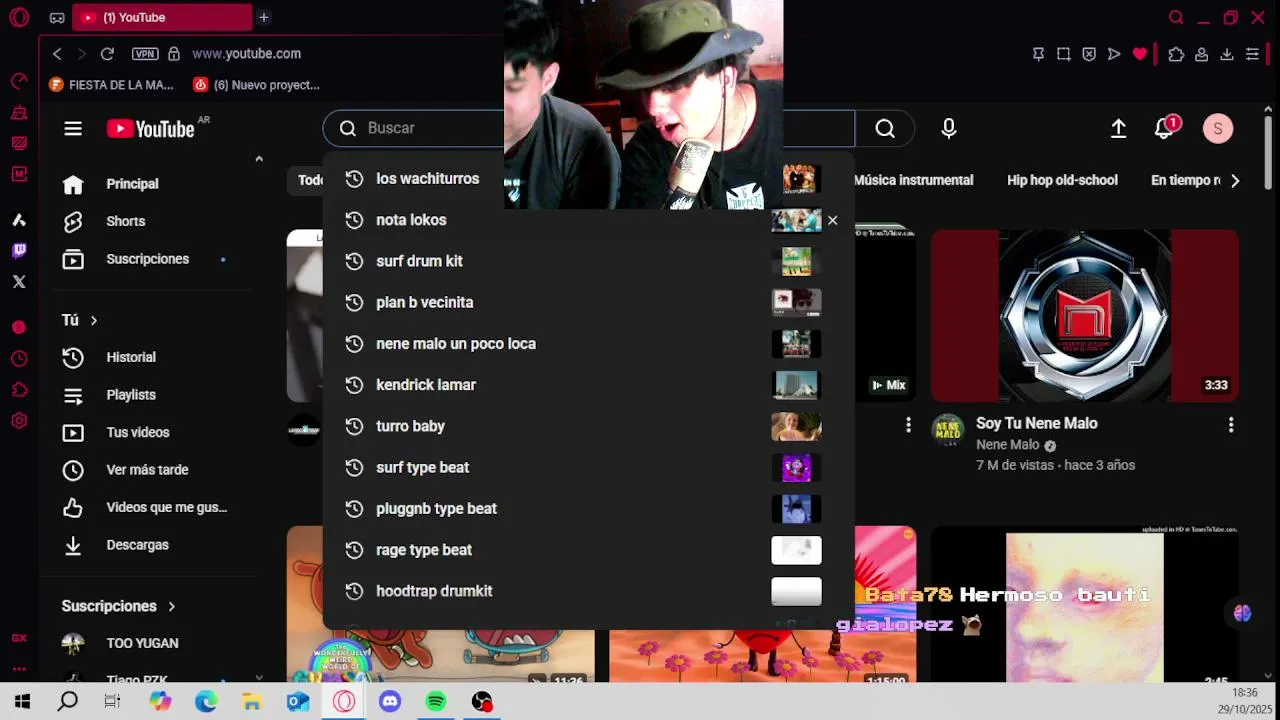The image size is (1280, 720).
Task: Open Twitch from the Opera sidebar
Action: (19, 251)
